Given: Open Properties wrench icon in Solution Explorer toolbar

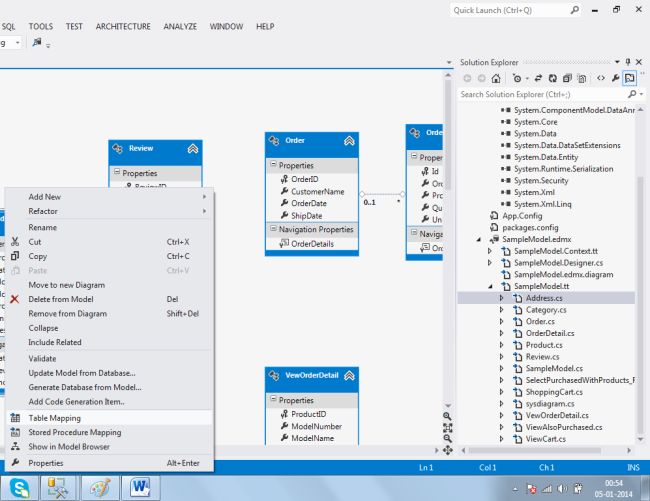Looking at the screenshot, I should pyautogui.click(x=616, y=78).
